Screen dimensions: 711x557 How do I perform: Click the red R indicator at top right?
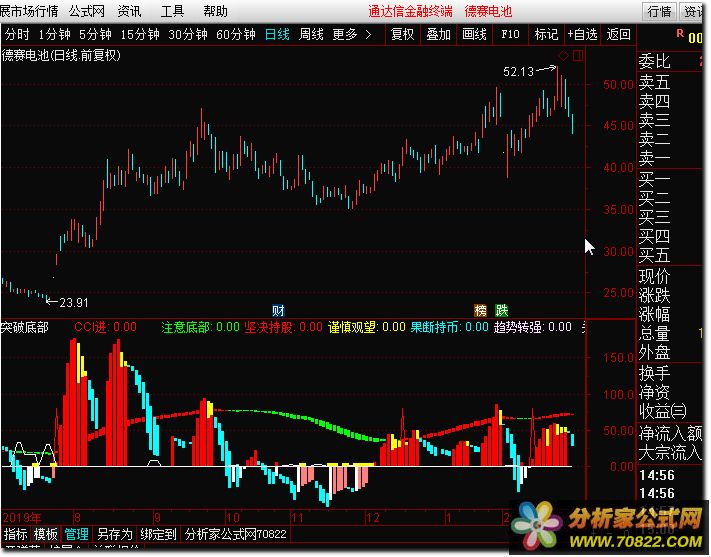coord(680,33)
